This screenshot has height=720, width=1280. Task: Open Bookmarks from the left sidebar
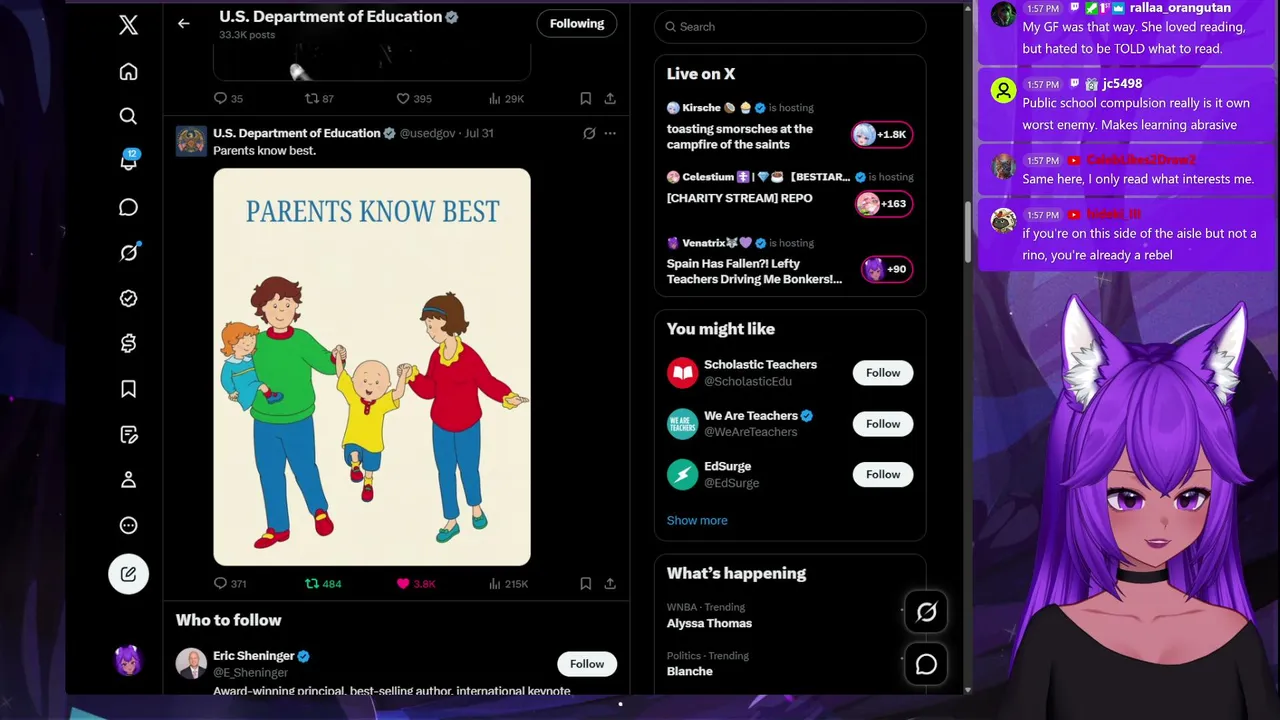pyautogui.click(x=128, y=389)
